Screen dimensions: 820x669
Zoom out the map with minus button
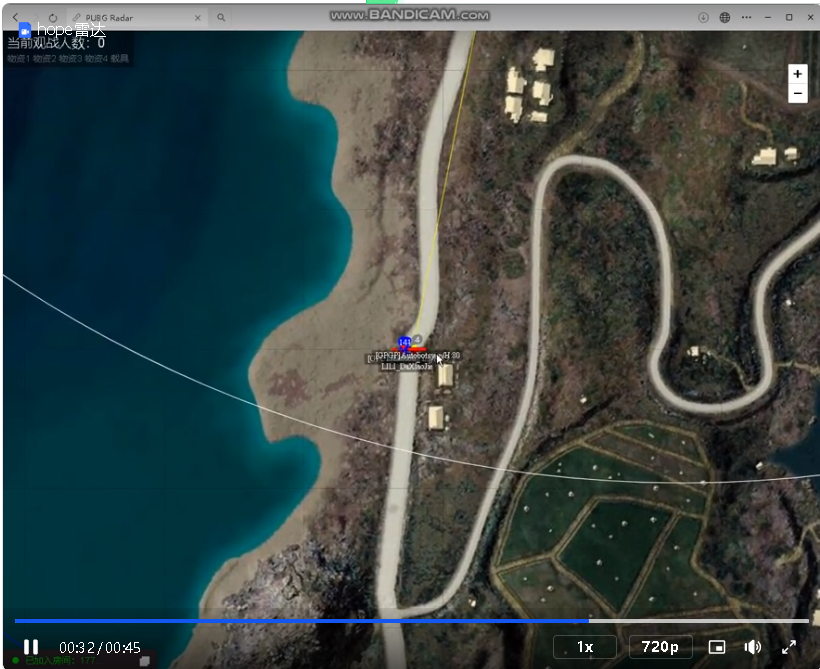(797, 94)
